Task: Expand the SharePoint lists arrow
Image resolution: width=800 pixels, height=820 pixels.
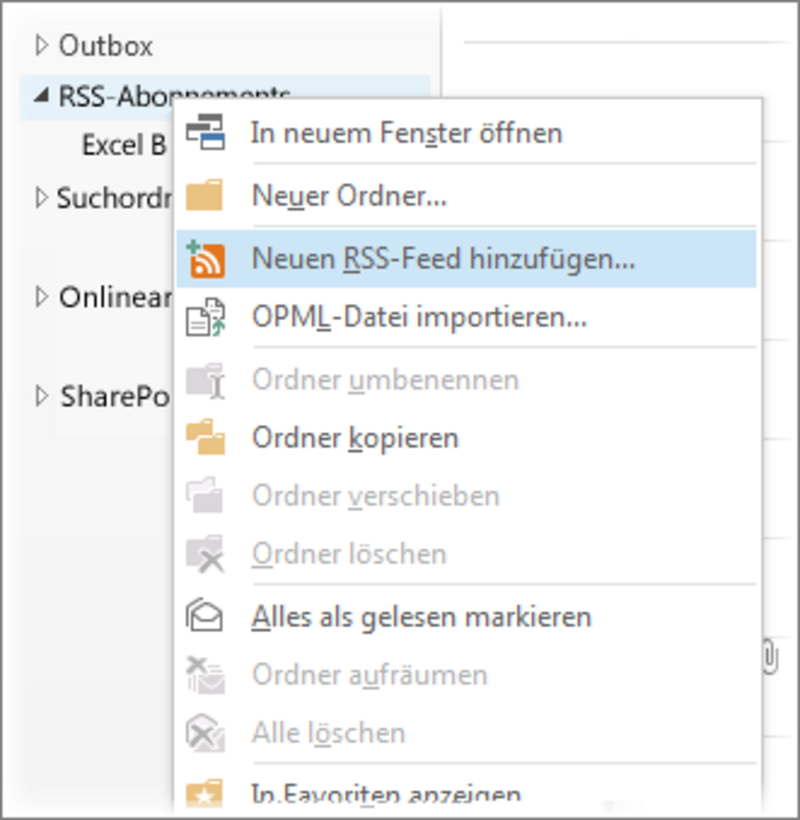Action: tap(41, 396)
